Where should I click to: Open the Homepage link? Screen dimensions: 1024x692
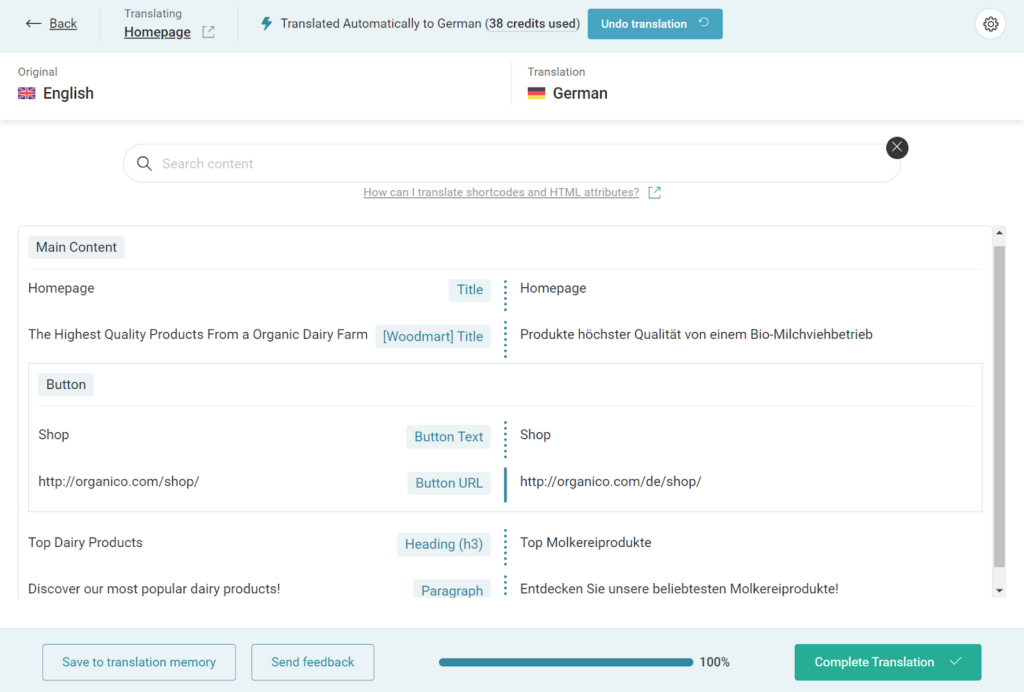pos(157,32)
